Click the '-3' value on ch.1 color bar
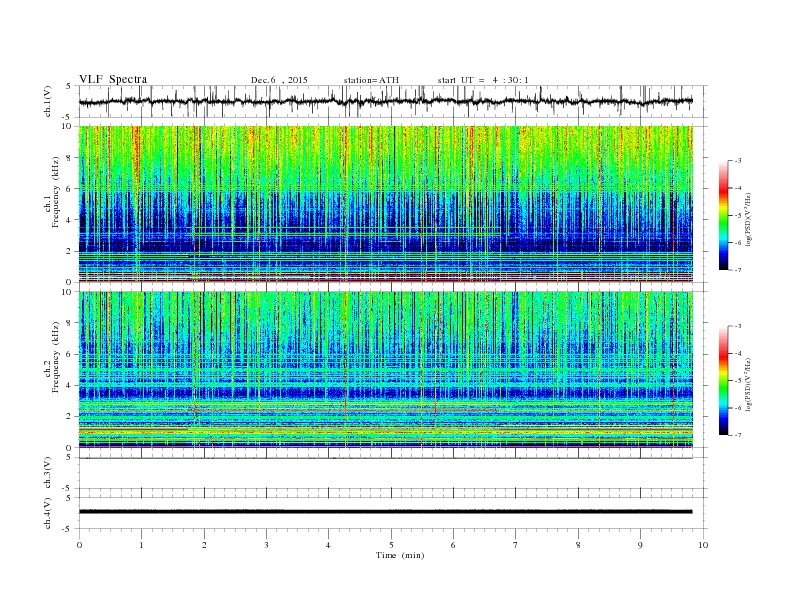792x612 pixels. click(x=738, y=161)
